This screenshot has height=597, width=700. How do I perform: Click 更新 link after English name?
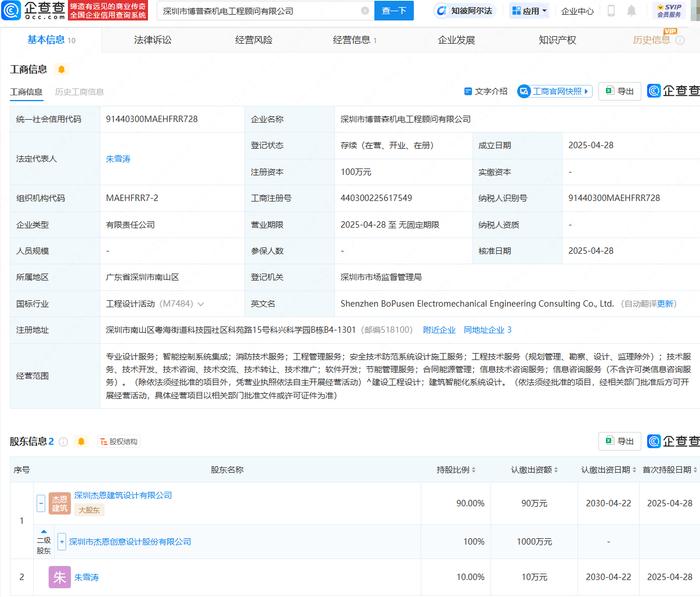tap(665, 304)
